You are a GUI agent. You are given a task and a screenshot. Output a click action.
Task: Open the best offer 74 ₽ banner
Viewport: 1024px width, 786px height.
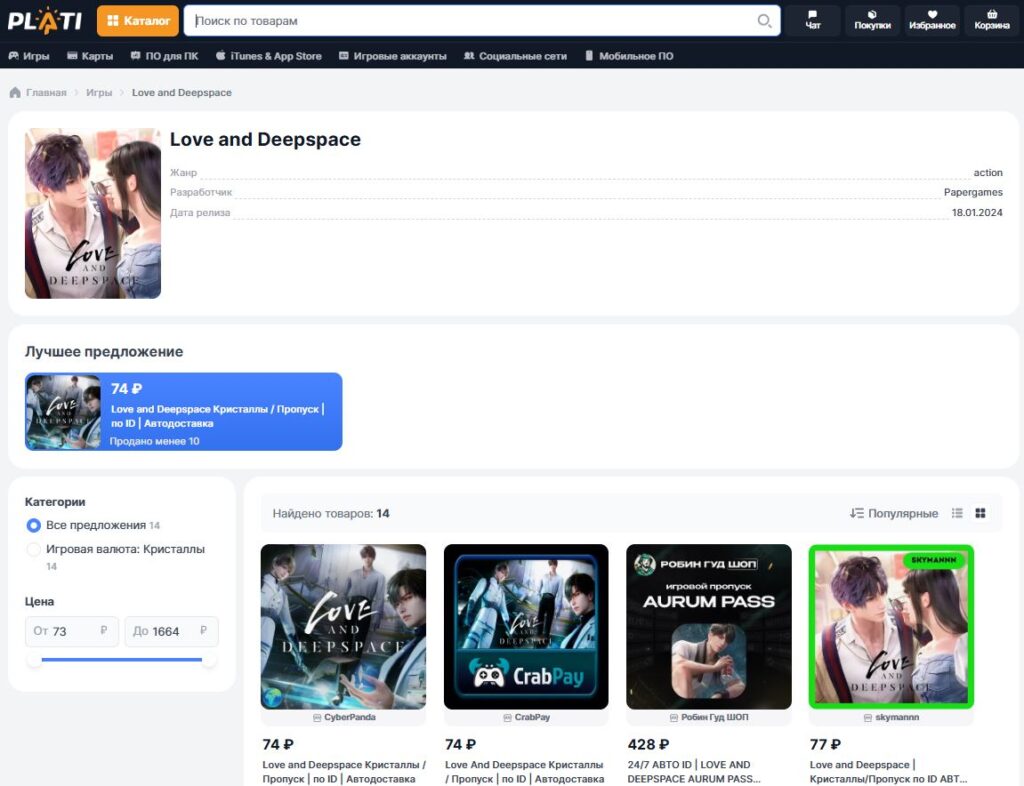pos(184,411)
